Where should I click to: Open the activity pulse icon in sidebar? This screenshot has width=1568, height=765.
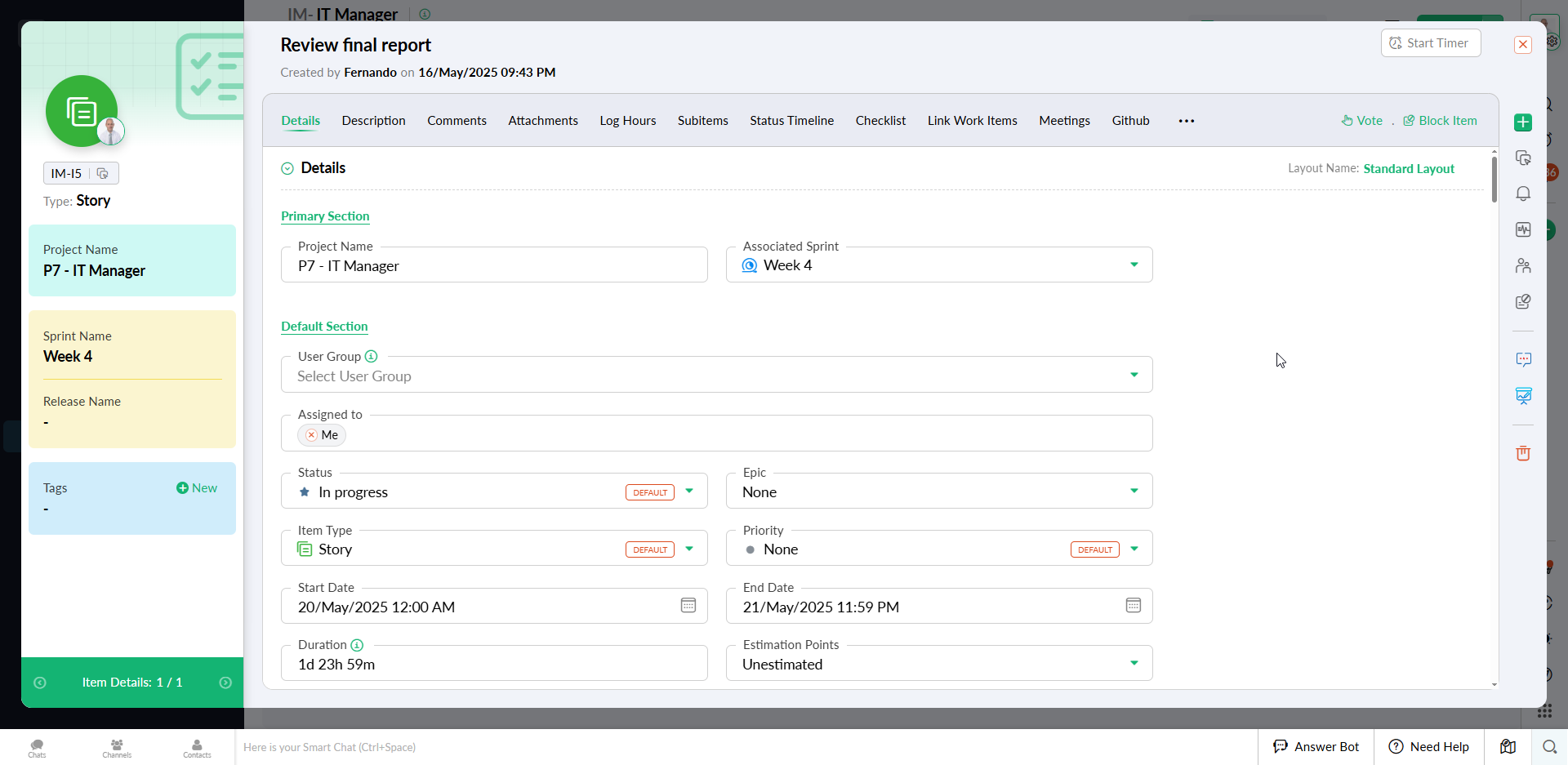pos(1523,230)
